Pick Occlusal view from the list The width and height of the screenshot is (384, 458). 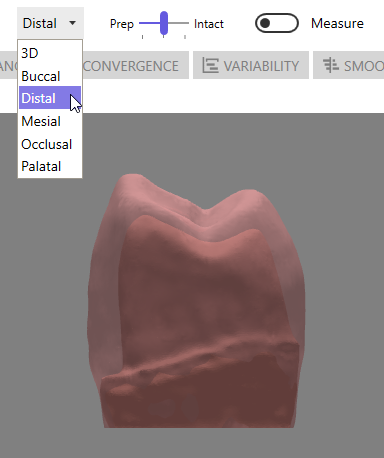(x=50, y=144)
